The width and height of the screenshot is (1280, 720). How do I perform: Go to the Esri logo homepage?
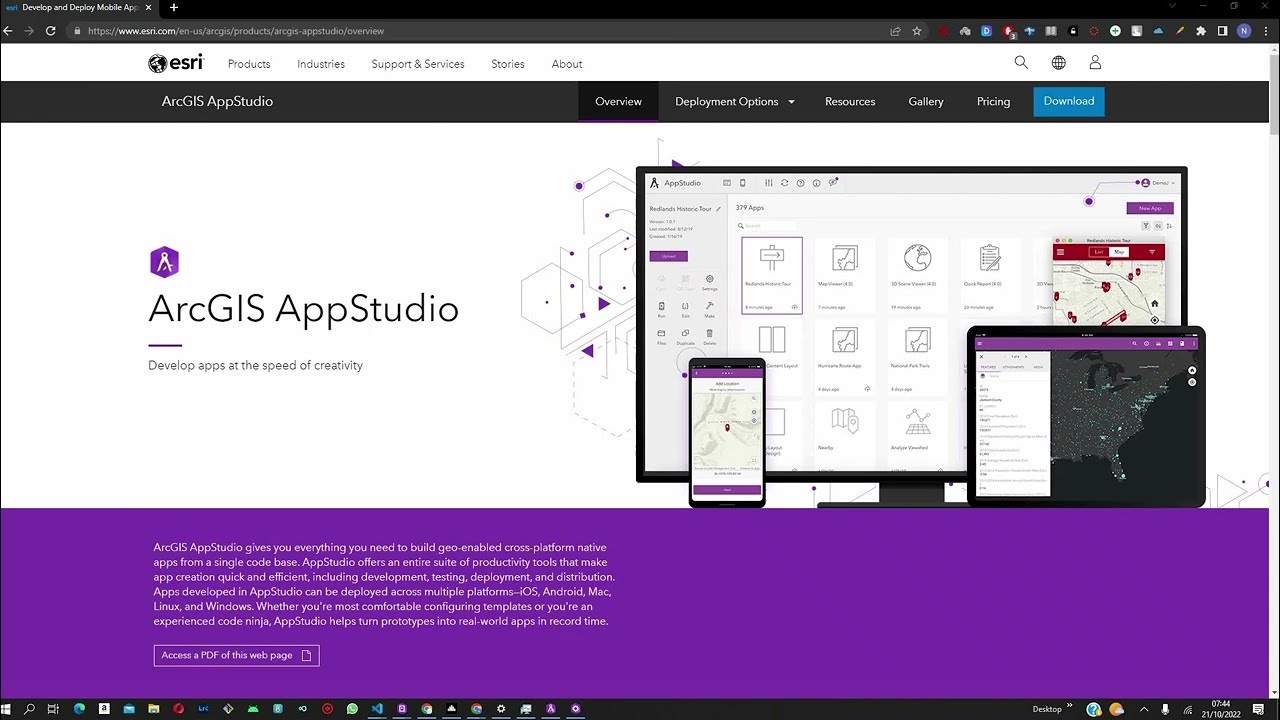point(176,63)
